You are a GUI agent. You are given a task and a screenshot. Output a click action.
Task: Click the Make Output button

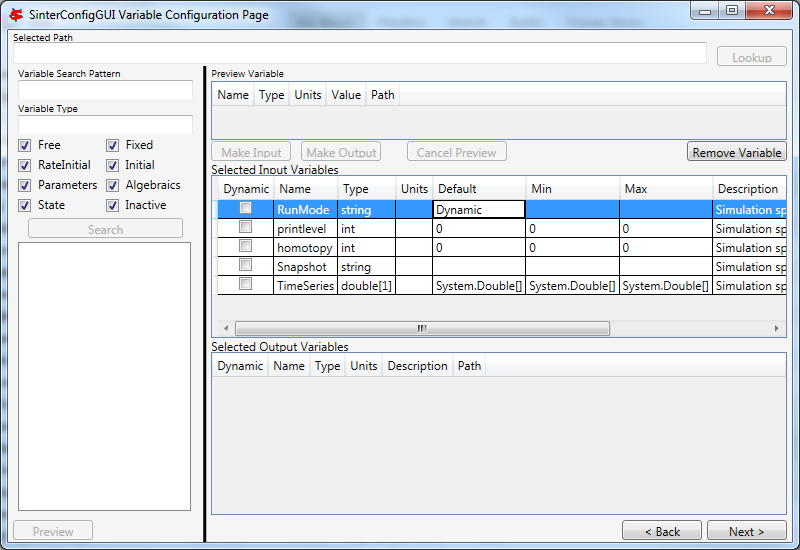point(341,152)
